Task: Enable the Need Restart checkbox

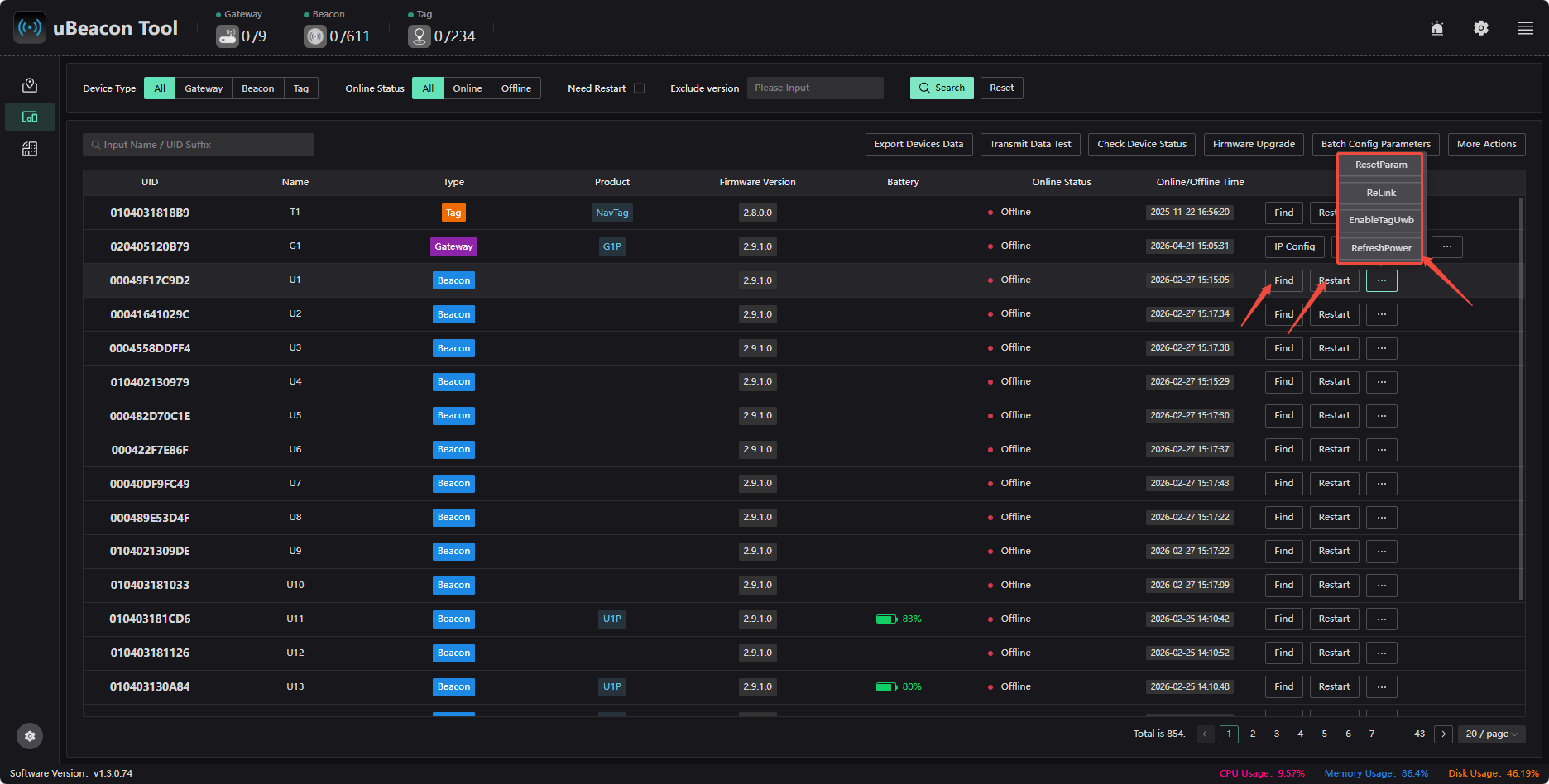Action: tap(639, 88)
